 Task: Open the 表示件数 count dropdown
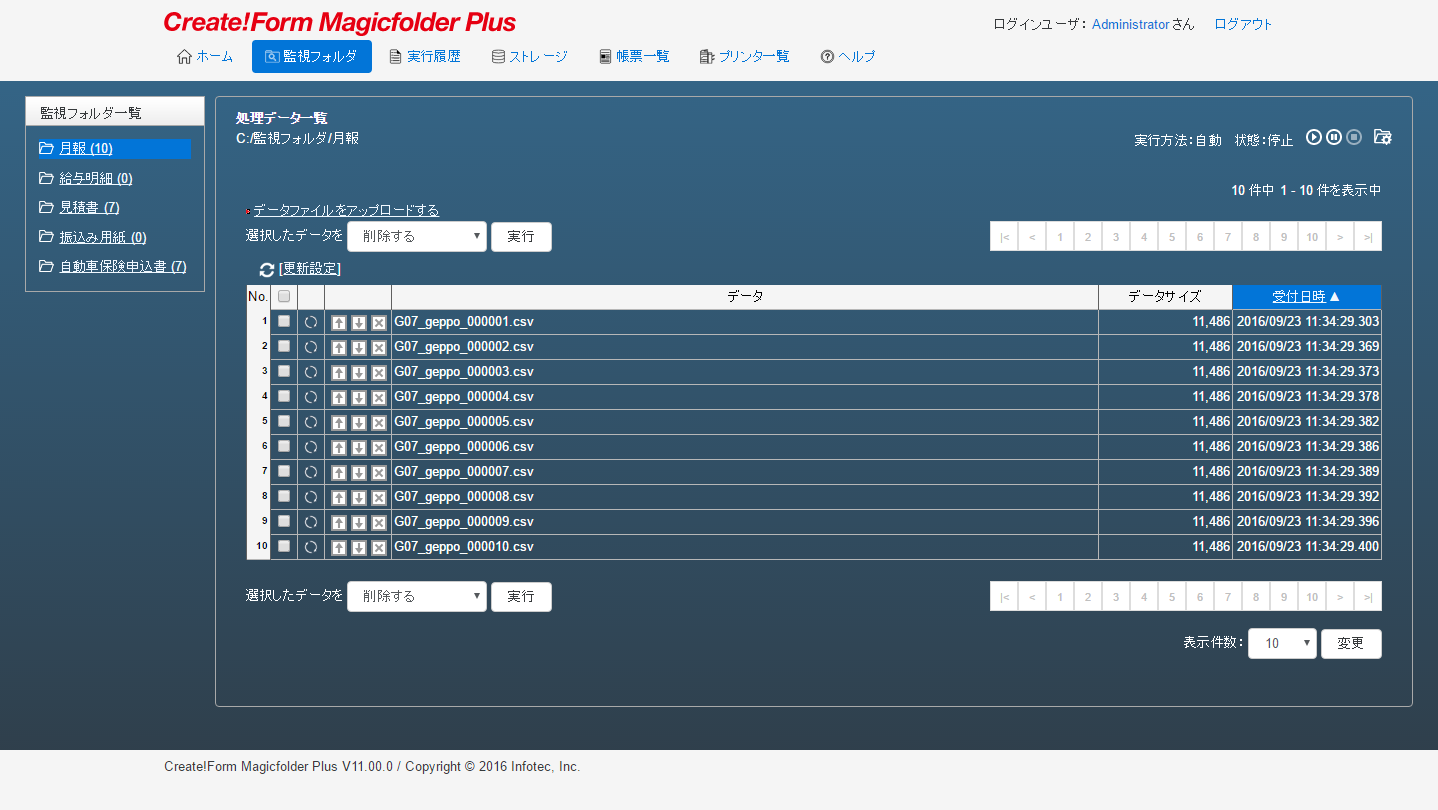pos(1282,644)
